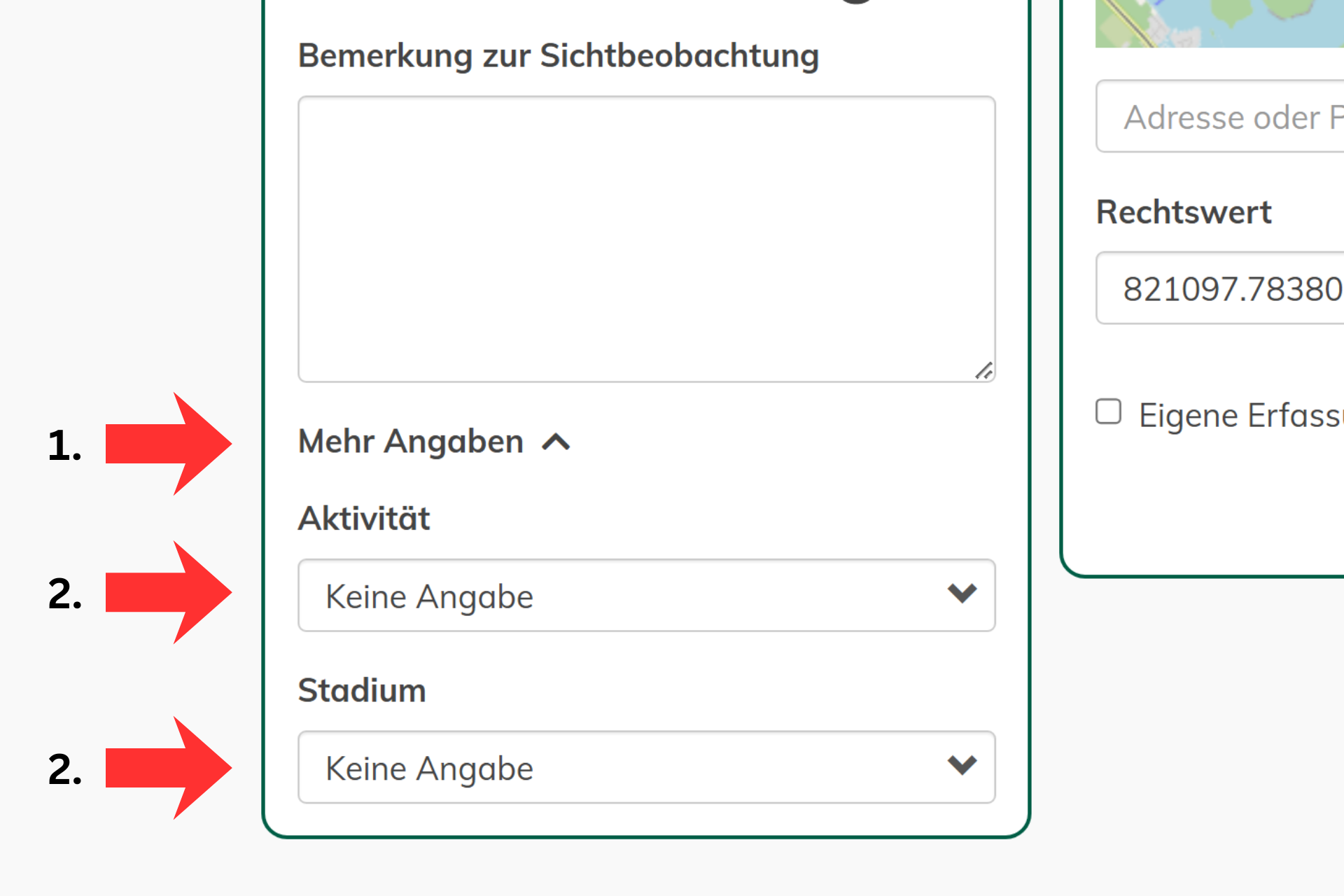Click the Stadium field label
Screen dimensions: 1344x896
[x=362, y=691]
